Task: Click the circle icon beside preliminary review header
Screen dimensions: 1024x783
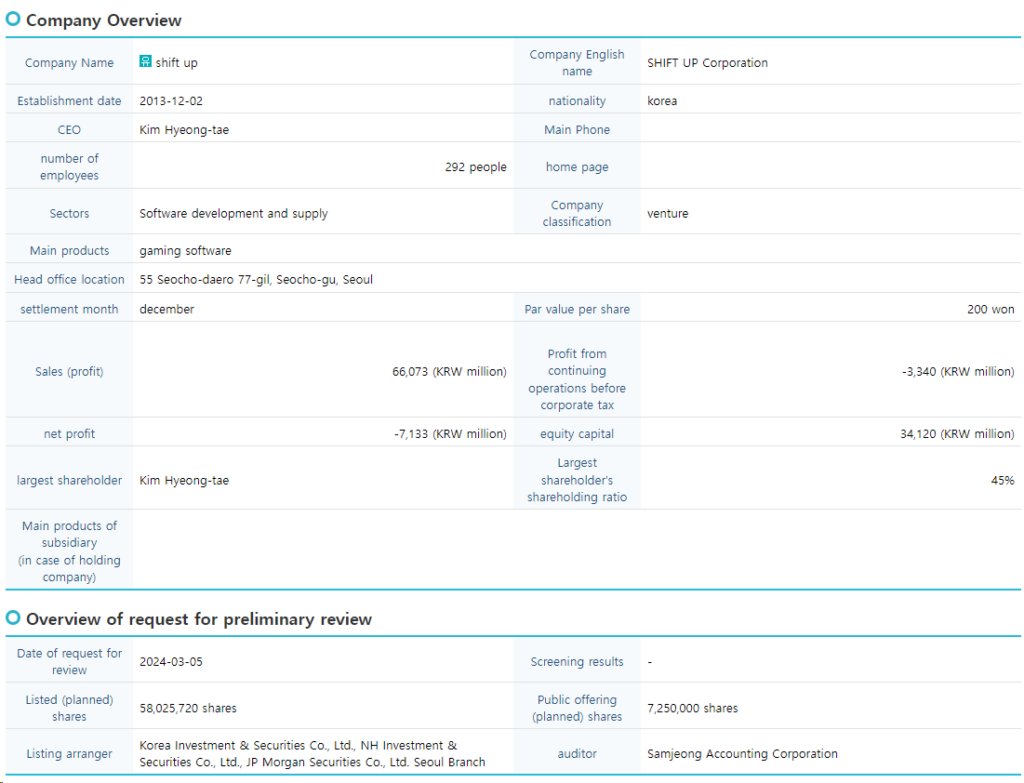Action: (13, 619)
